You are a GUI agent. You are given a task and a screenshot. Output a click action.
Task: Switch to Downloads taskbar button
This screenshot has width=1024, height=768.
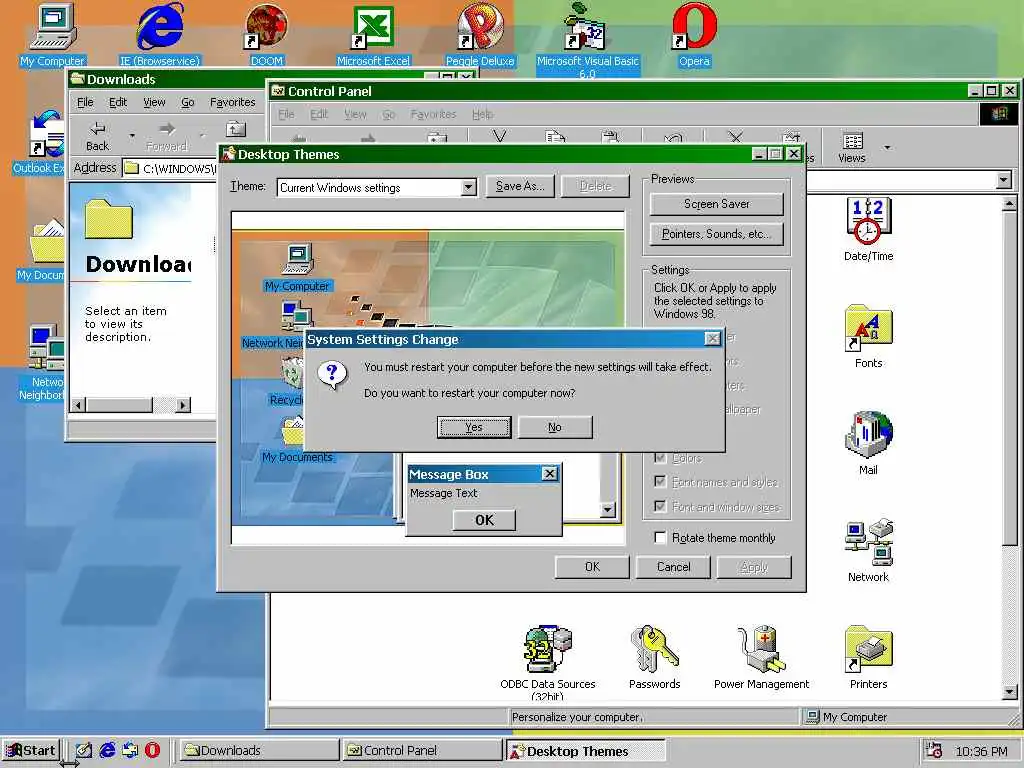[x=257, y=750]
